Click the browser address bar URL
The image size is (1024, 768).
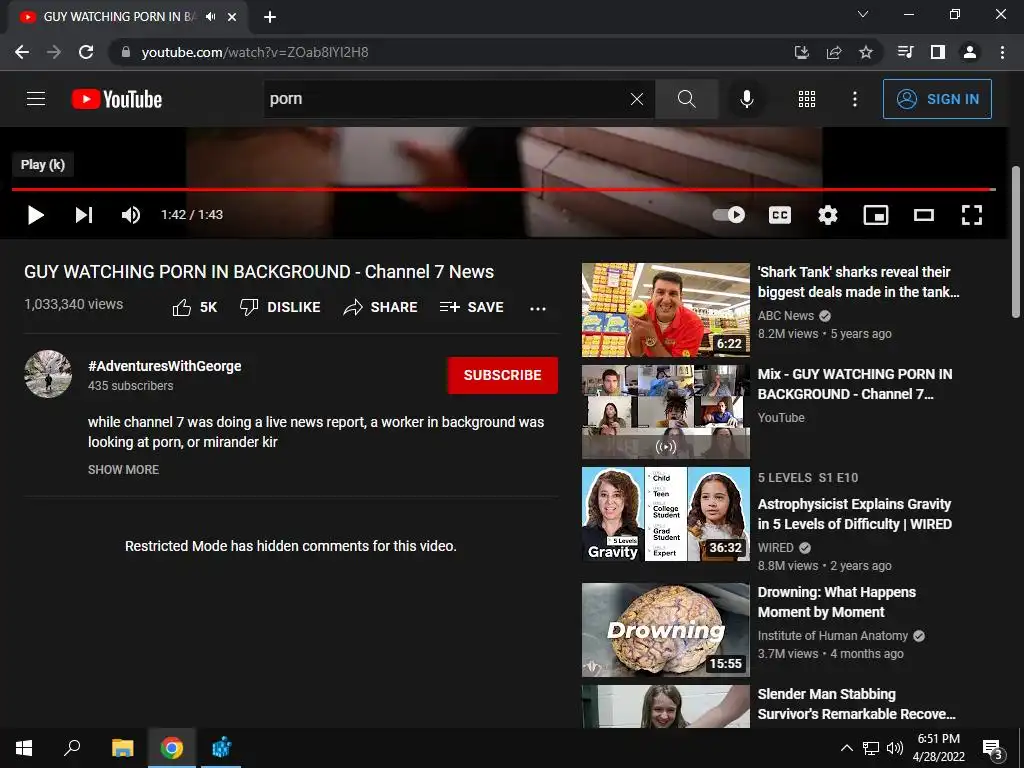point(255,52)
